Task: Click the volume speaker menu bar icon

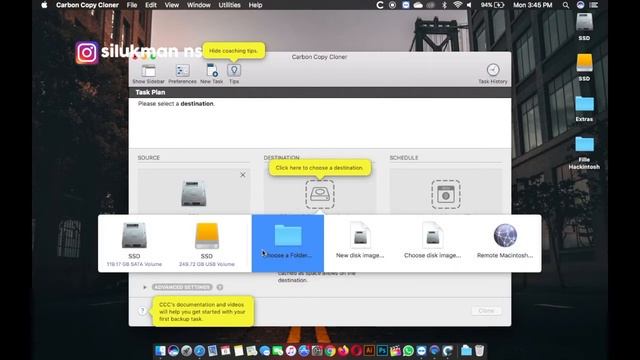Action: [469, 5]
